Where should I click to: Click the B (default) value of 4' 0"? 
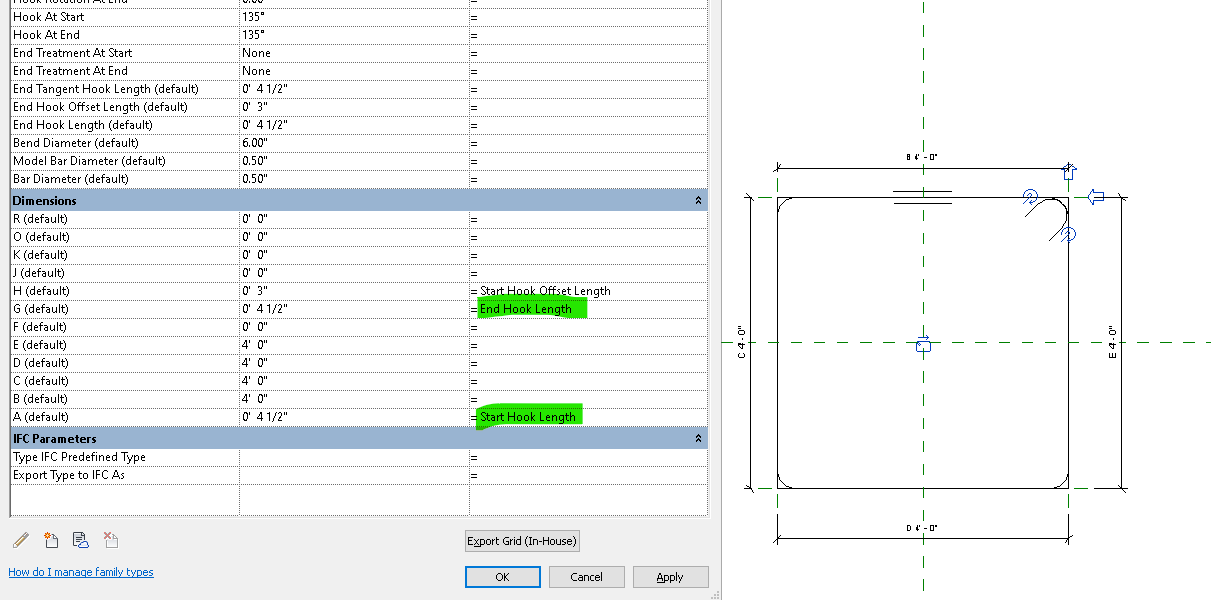tap(300, 398)
